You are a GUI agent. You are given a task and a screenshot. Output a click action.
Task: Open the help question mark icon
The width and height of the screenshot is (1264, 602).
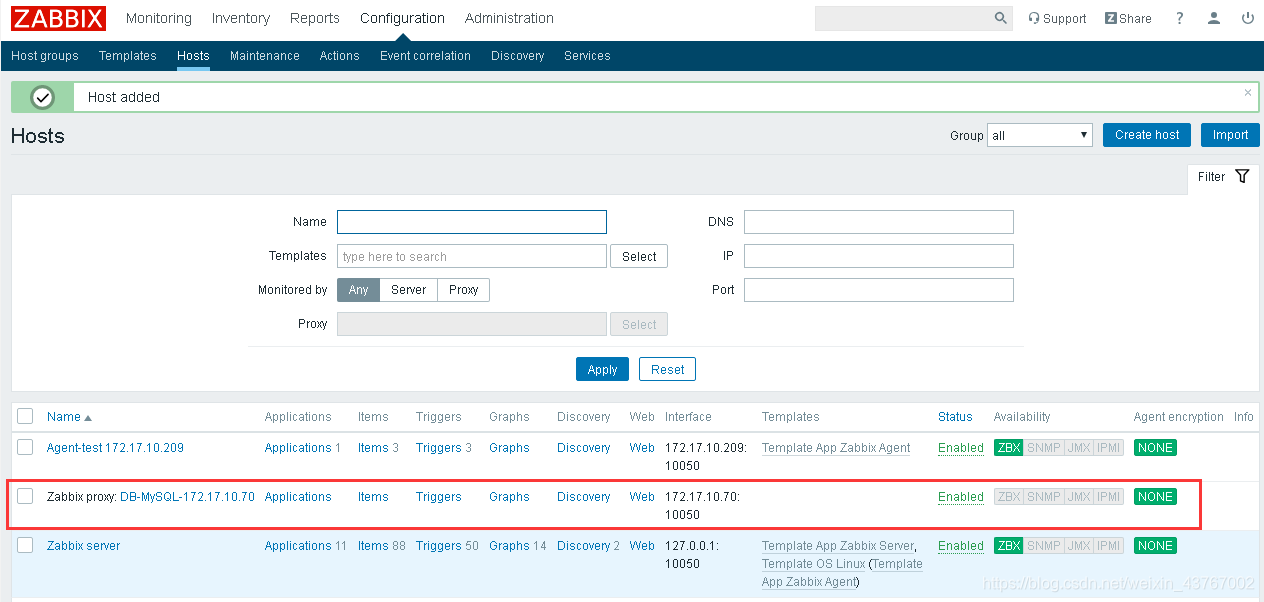coord(1180,18)
